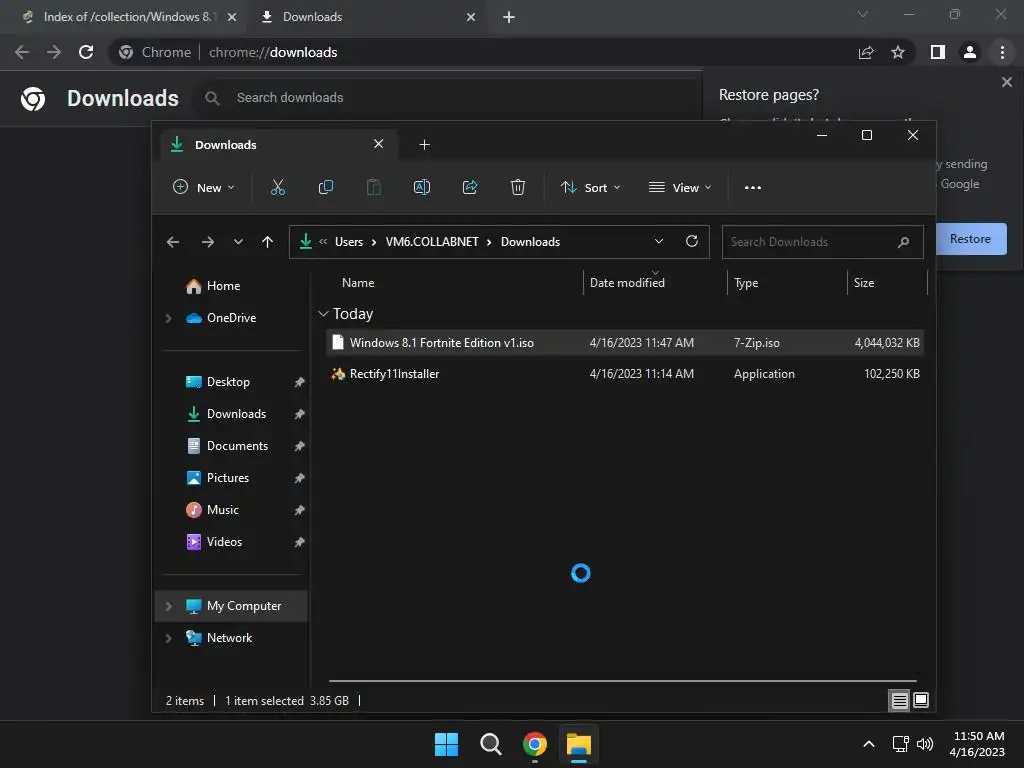Viewport: 1024px width, 768px height.
Task: Show hidden tray icons chevron
Action: click(869, 744)
